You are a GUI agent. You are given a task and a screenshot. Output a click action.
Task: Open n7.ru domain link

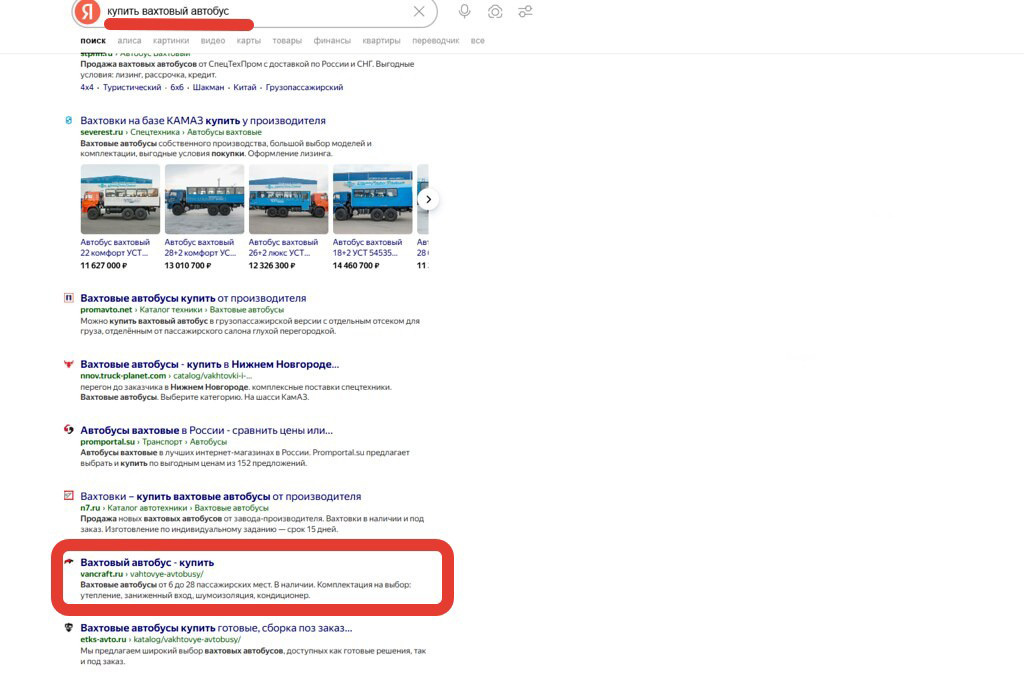[x=90, y=508]
